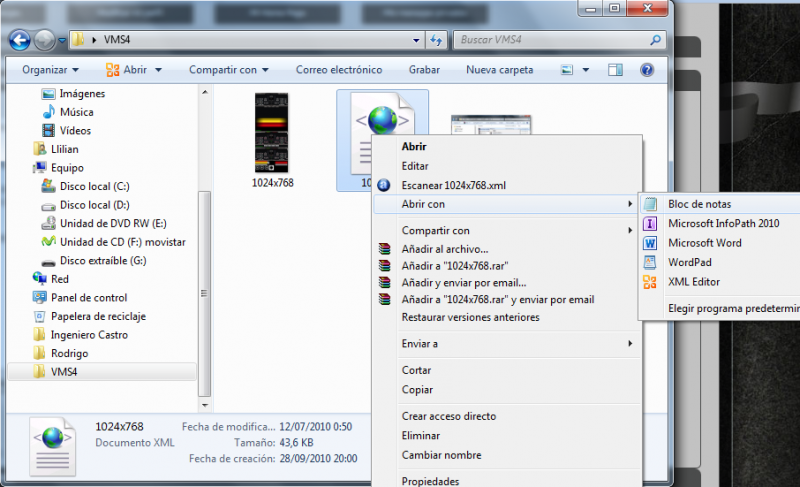Select VMS4 folder in navigation pane
This screenshot has width=800, height=487.
click(x=102, y=372)
